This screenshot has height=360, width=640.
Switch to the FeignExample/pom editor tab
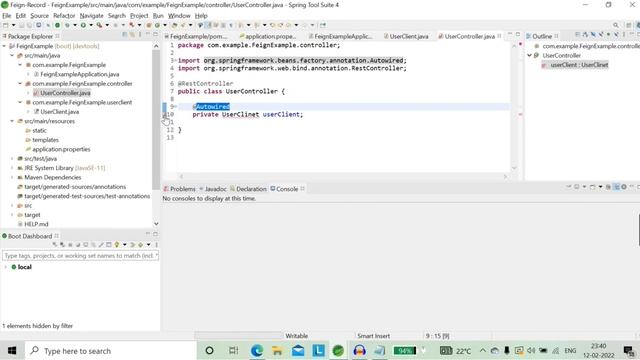[195, 36]
